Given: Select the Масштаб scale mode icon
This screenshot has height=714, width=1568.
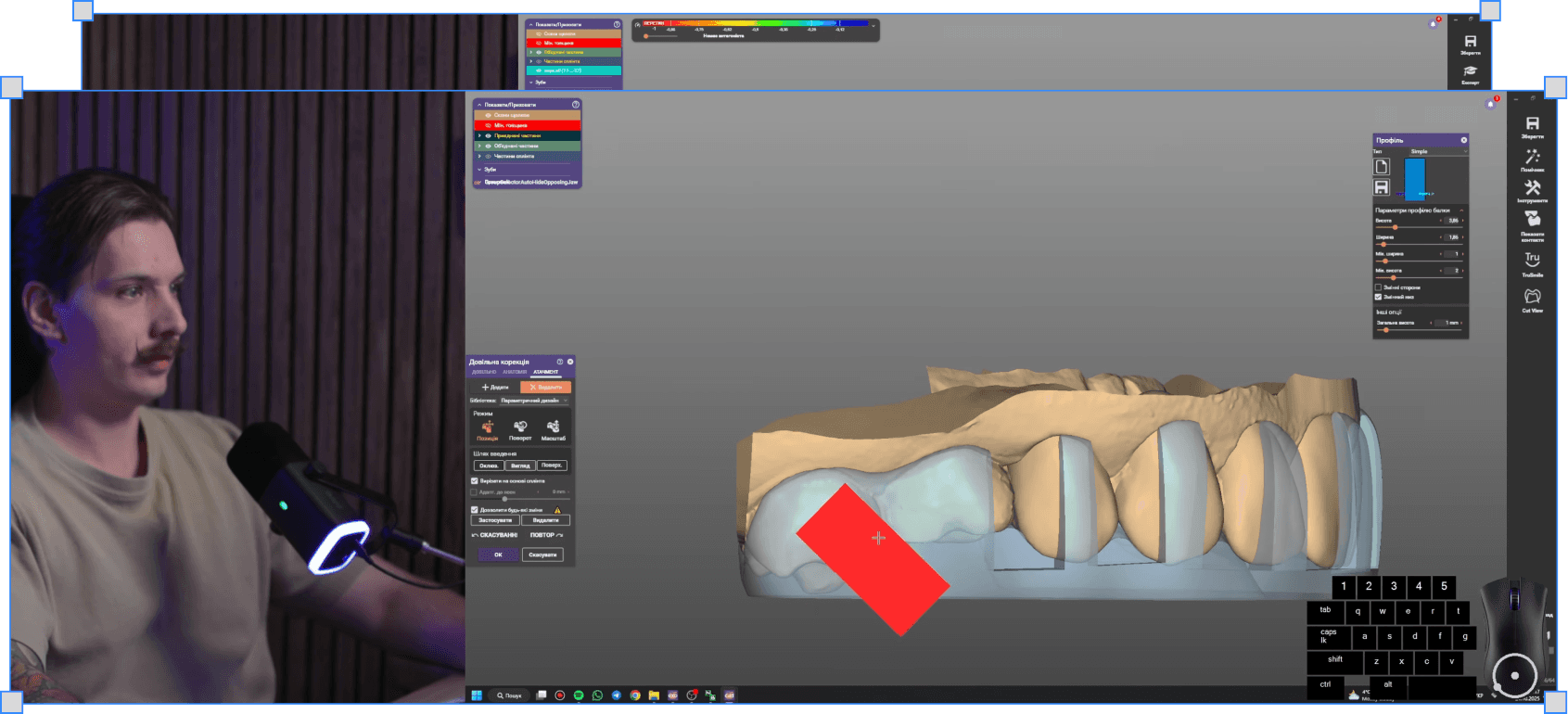Looking at the screenshot, I should point(554,427).
